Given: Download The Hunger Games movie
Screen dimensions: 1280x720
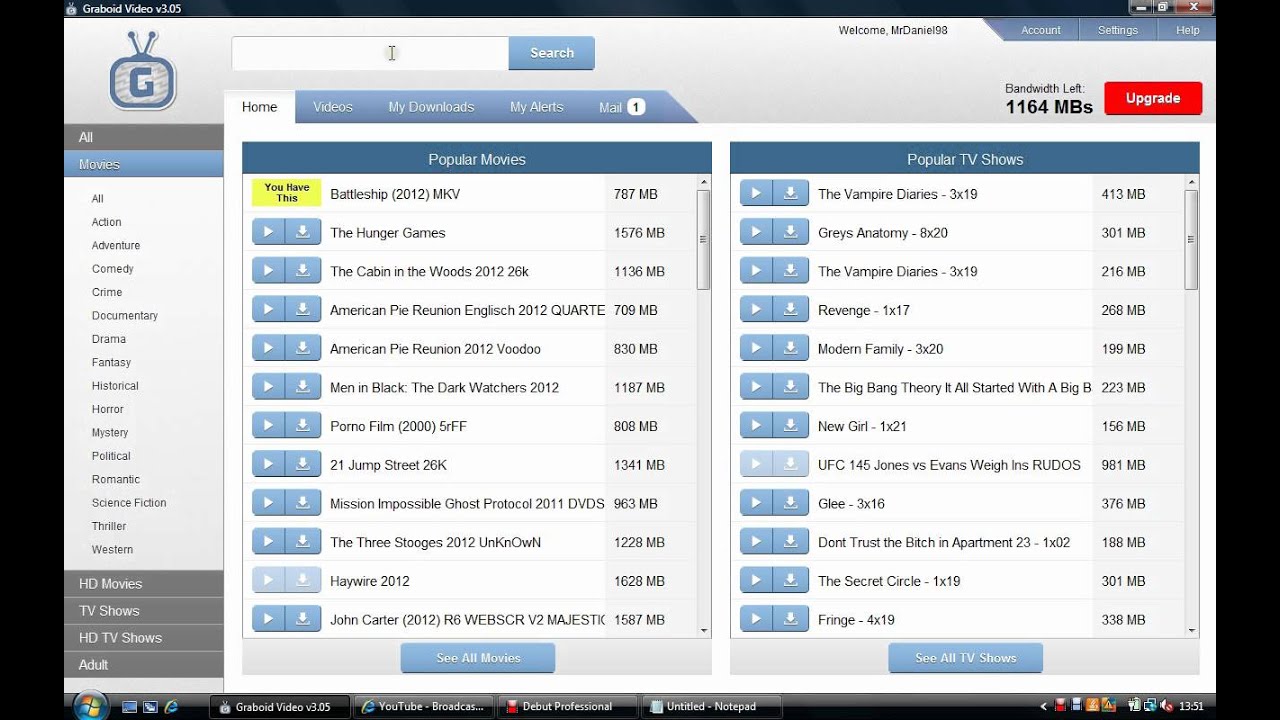Looking at the screenshot, I should tap(303, 233).
